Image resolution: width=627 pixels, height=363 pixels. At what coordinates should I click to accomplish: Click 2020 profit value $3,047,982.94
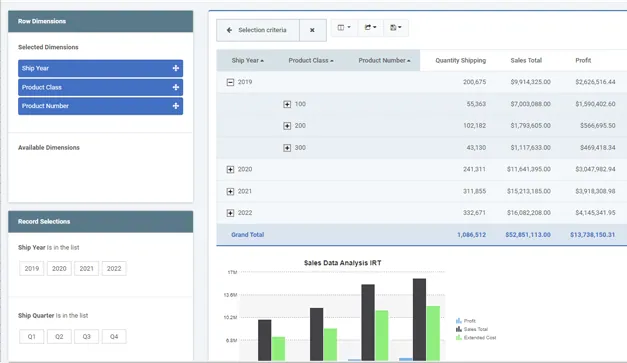point(595,169)
